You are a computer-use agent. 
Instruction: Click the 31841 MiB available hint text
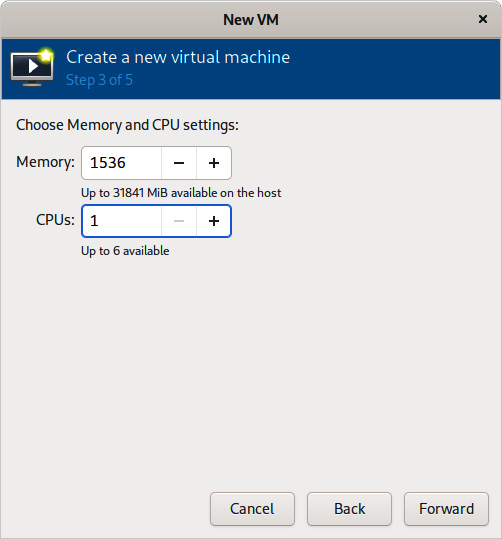181,193
